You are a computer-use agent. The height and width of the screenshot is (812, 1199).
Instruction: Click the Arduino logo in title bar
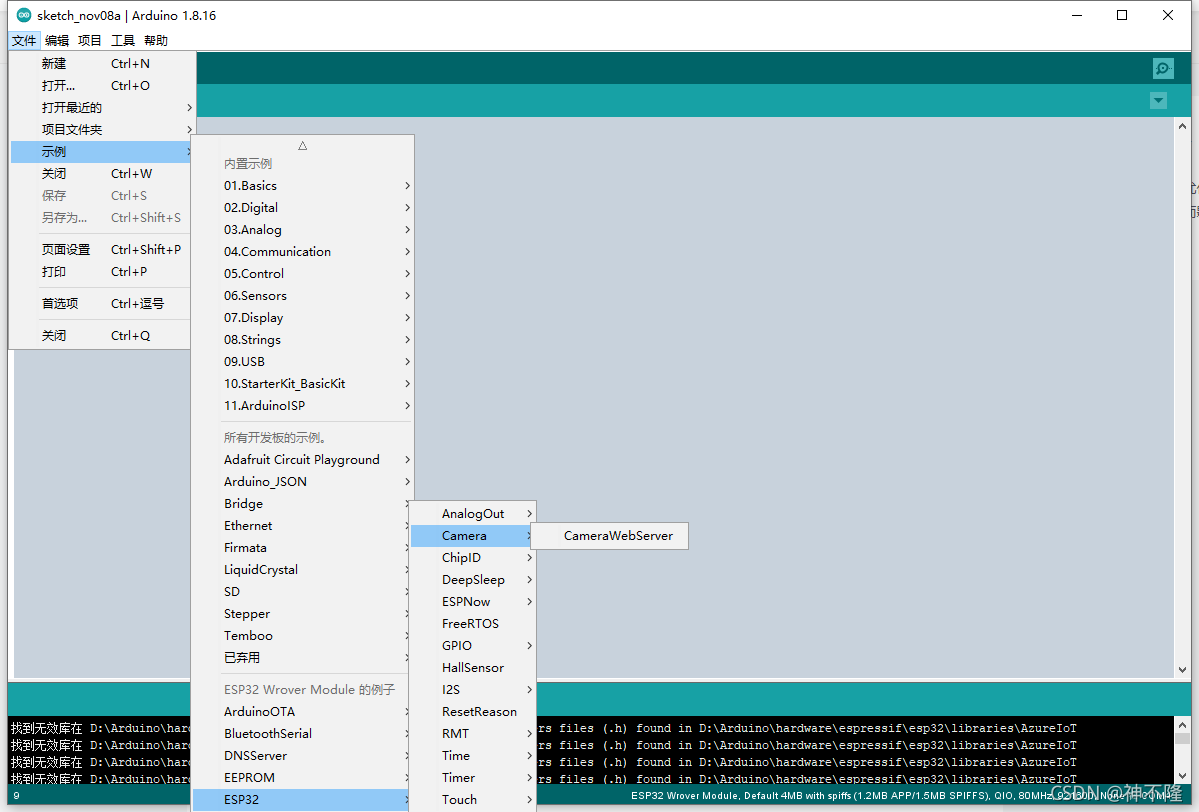click(x=24, y=15)
